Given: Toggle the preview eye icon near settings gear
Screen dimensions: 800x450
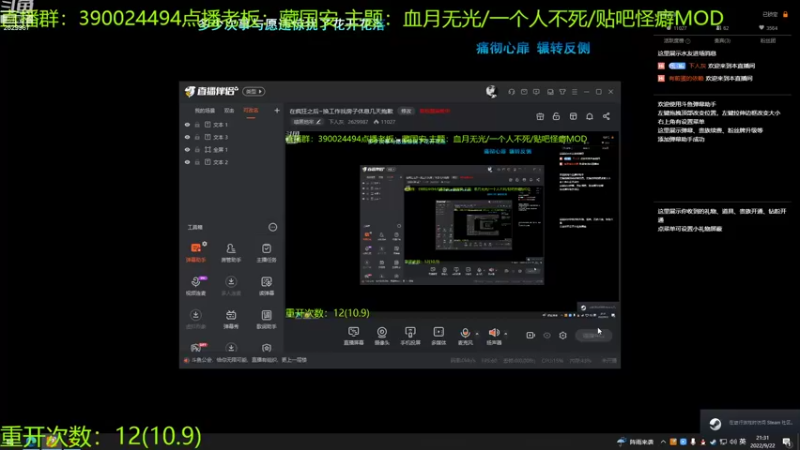Looking at the screenshot, I should [547, 335].
